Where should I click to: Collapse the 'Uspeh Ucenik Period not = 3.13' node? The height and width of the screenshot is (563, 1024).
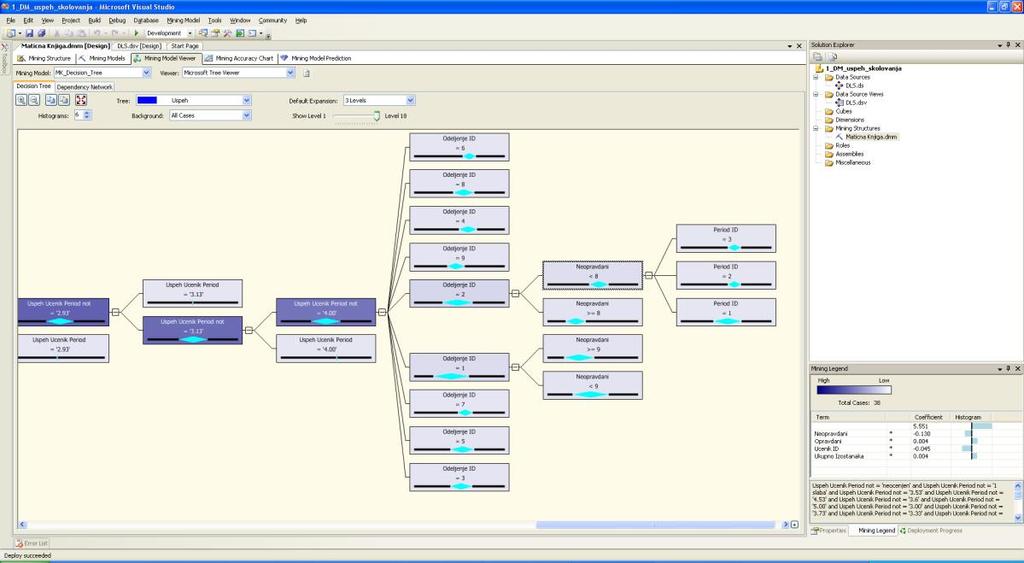[x=249, y=330]
